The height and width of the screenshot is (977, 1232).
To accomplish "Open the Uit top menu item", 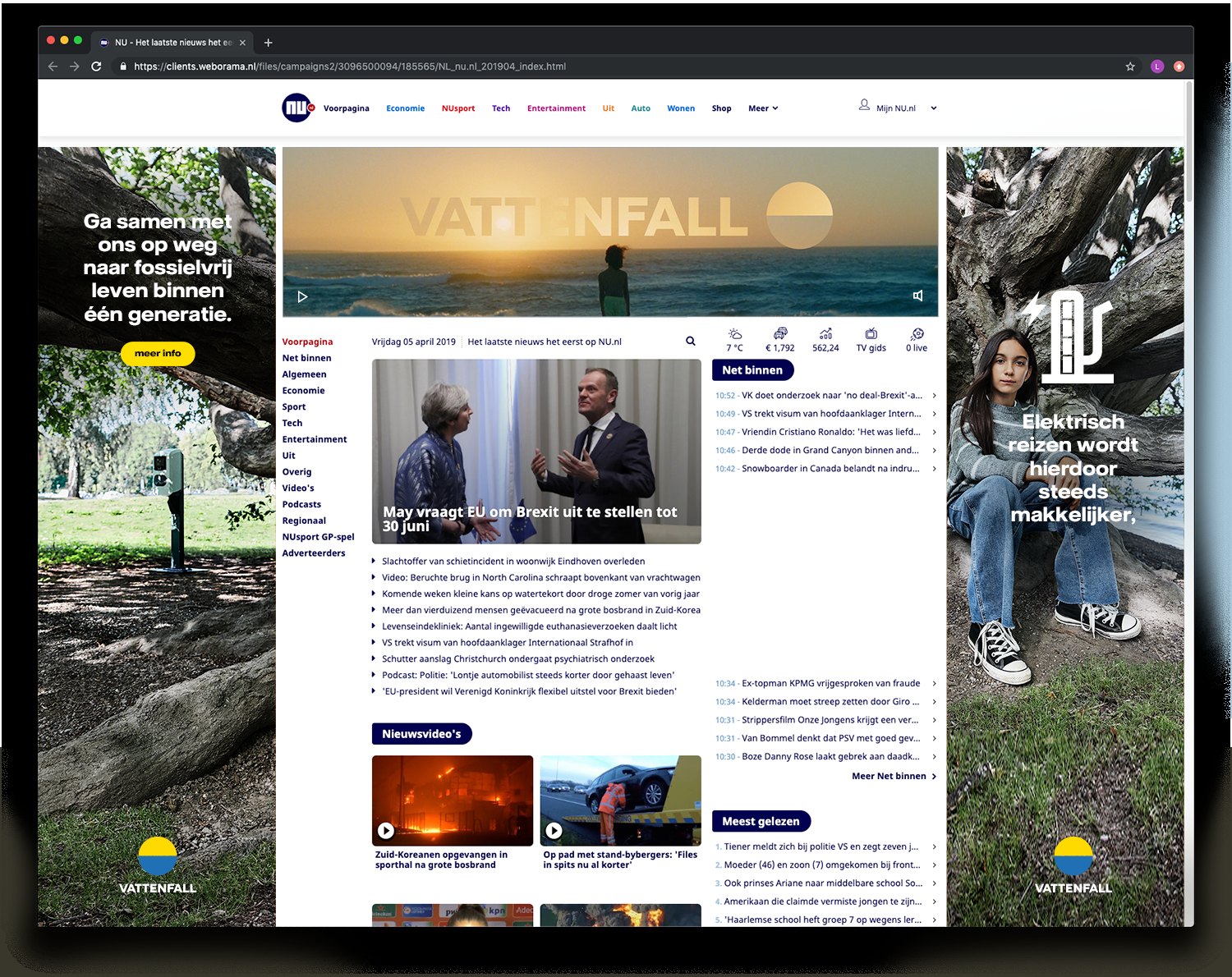I will click(609, 108).
